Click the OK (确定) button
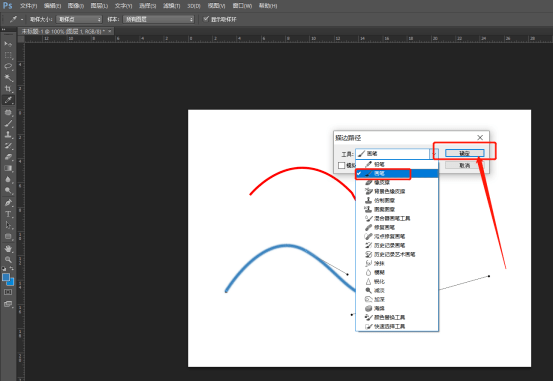 [464, 153]
